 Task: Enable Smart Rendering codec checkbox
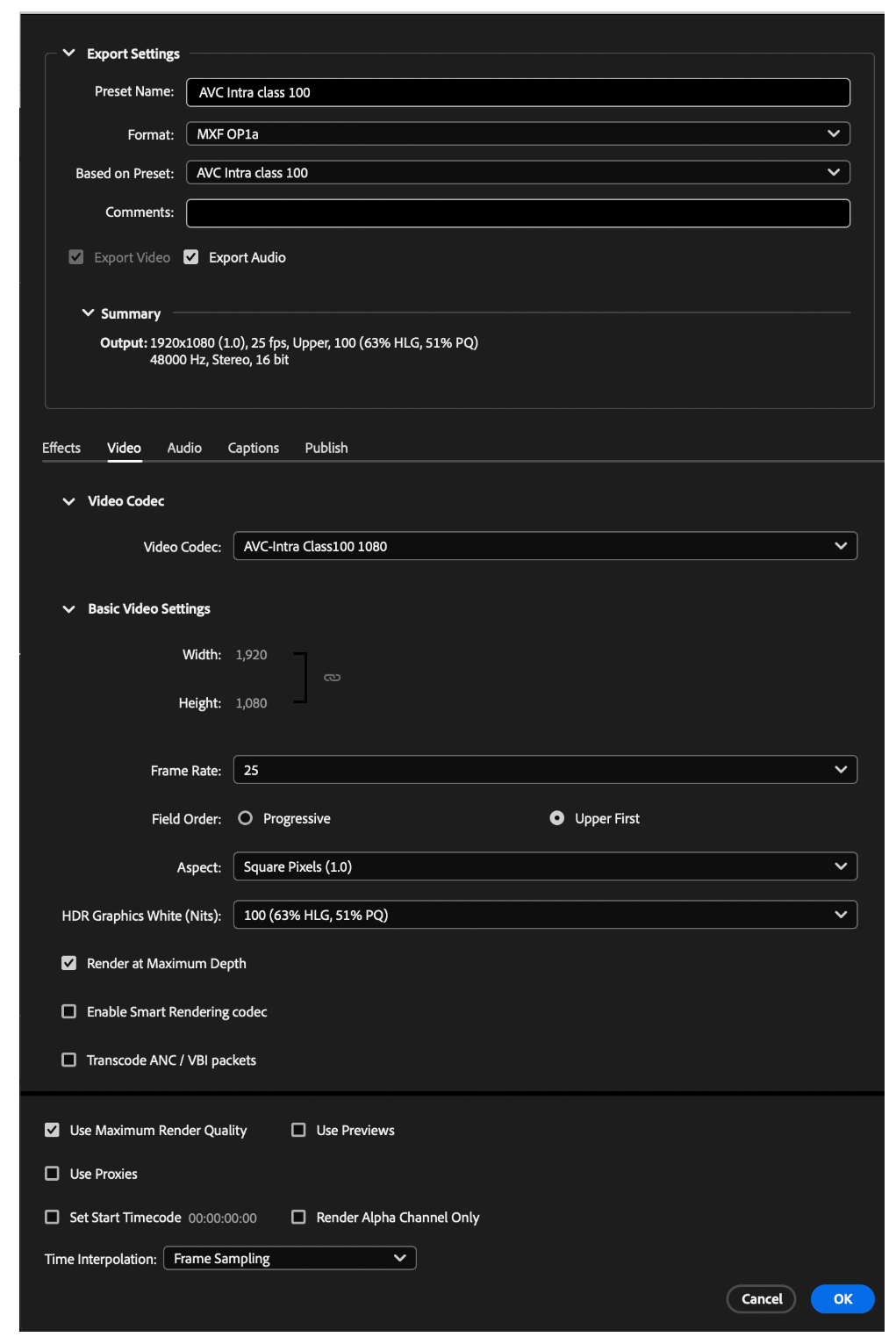click(69, 1011)
